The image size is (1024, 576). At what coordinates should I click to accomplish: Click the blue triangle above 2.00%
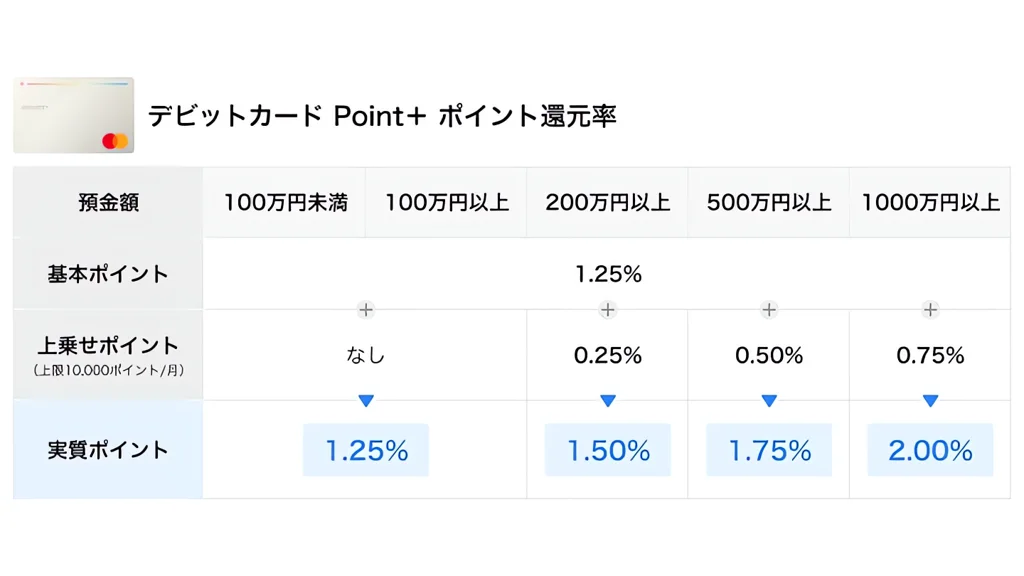tap(931, 400)
